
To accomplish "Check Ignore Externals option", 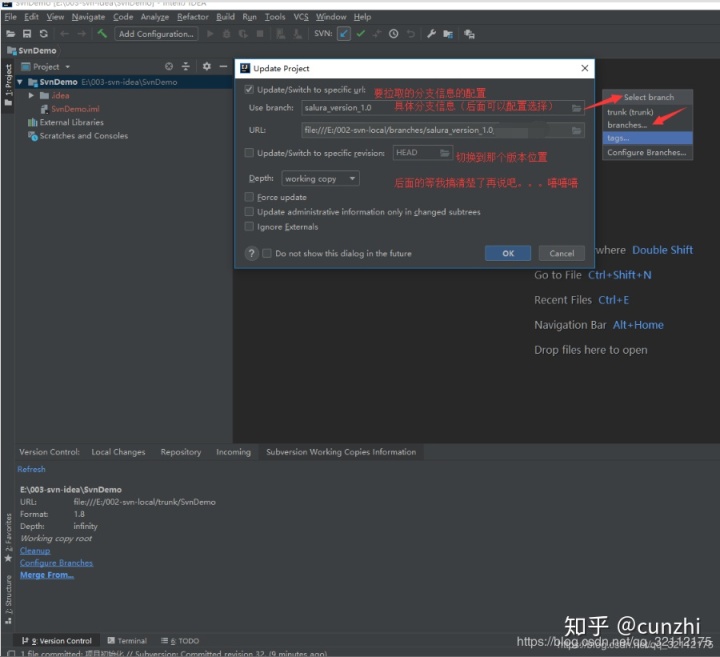I will click(249, 226).
